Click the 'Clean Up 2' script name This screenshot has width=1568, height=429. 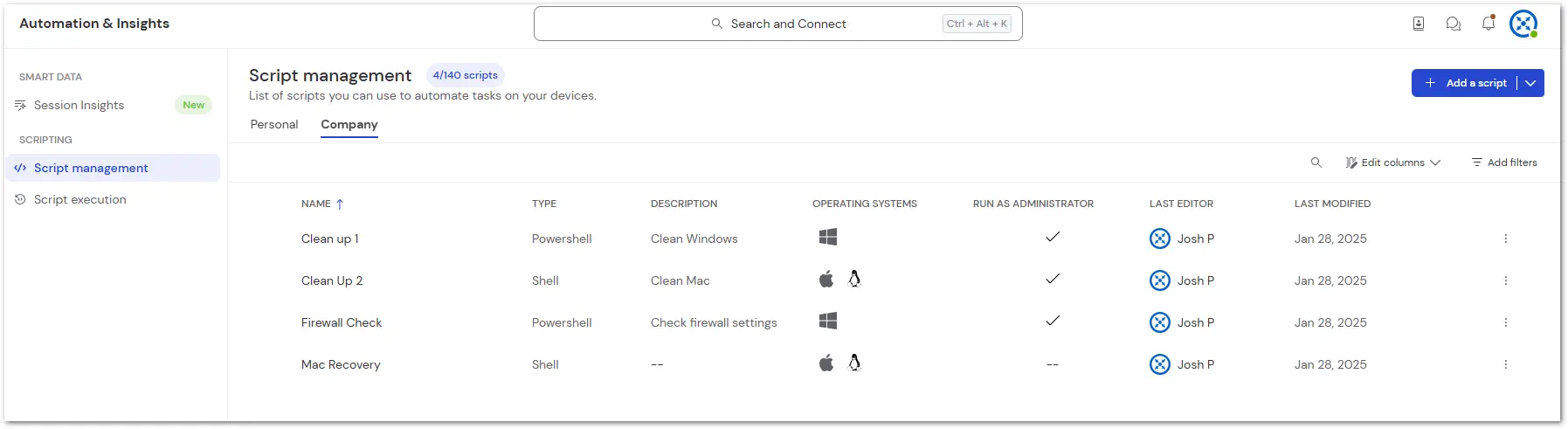332,280
